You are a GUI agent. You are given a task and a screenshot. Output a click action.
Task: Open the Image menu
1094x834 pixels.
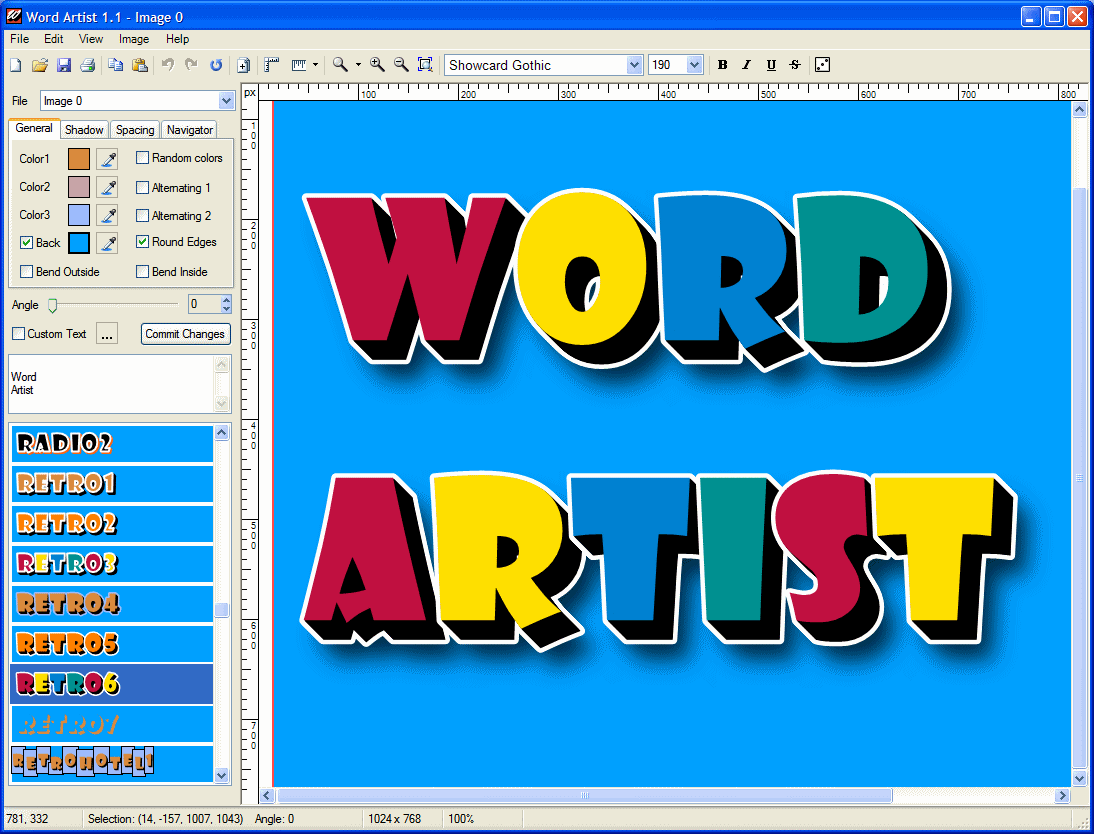134,39
